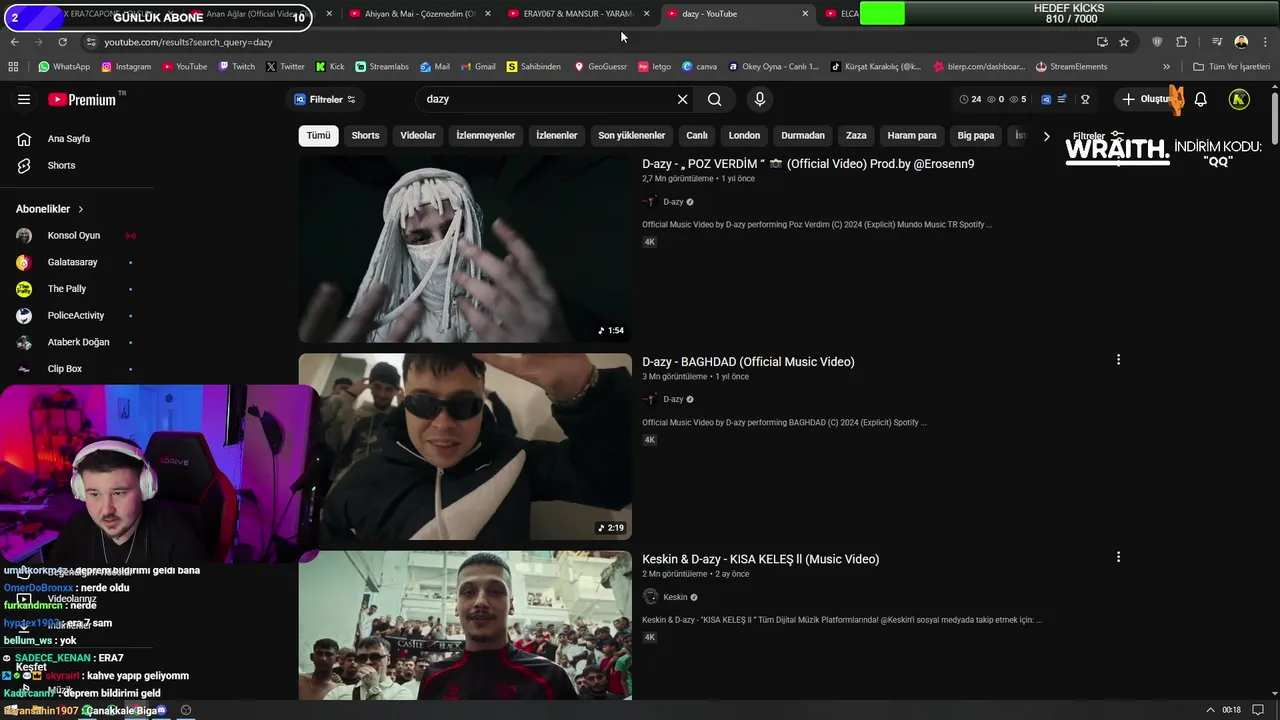Screen dimensions: 1280x720
Task: Play the BAGHDAD video thumbnail
Action: [465, 447]
